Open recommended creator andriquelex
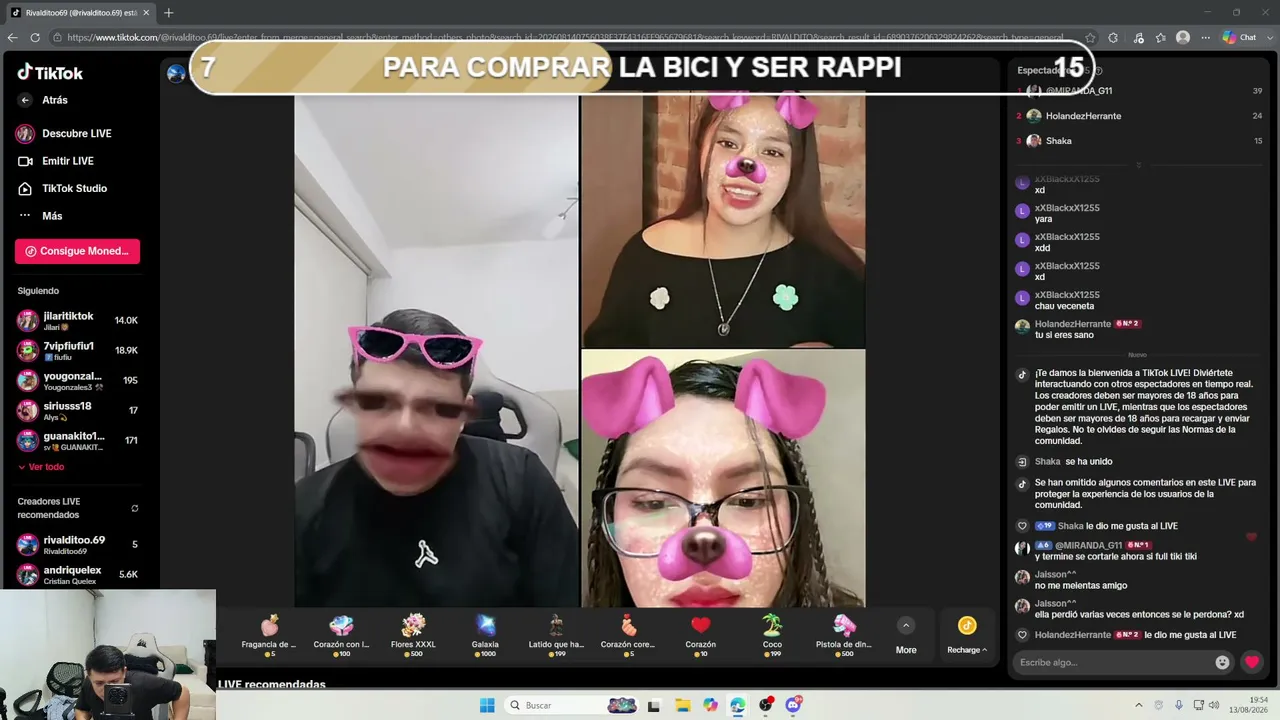The image size is (1280, 720). click(77, 574)
